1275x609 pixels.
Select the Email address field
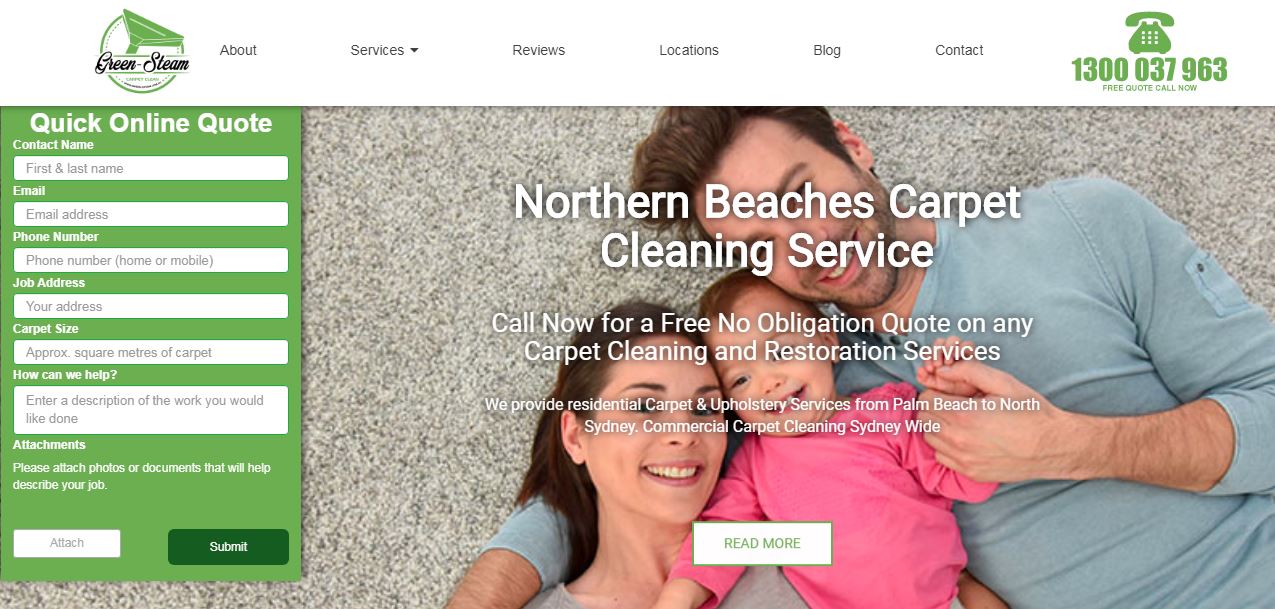(151, 214)
